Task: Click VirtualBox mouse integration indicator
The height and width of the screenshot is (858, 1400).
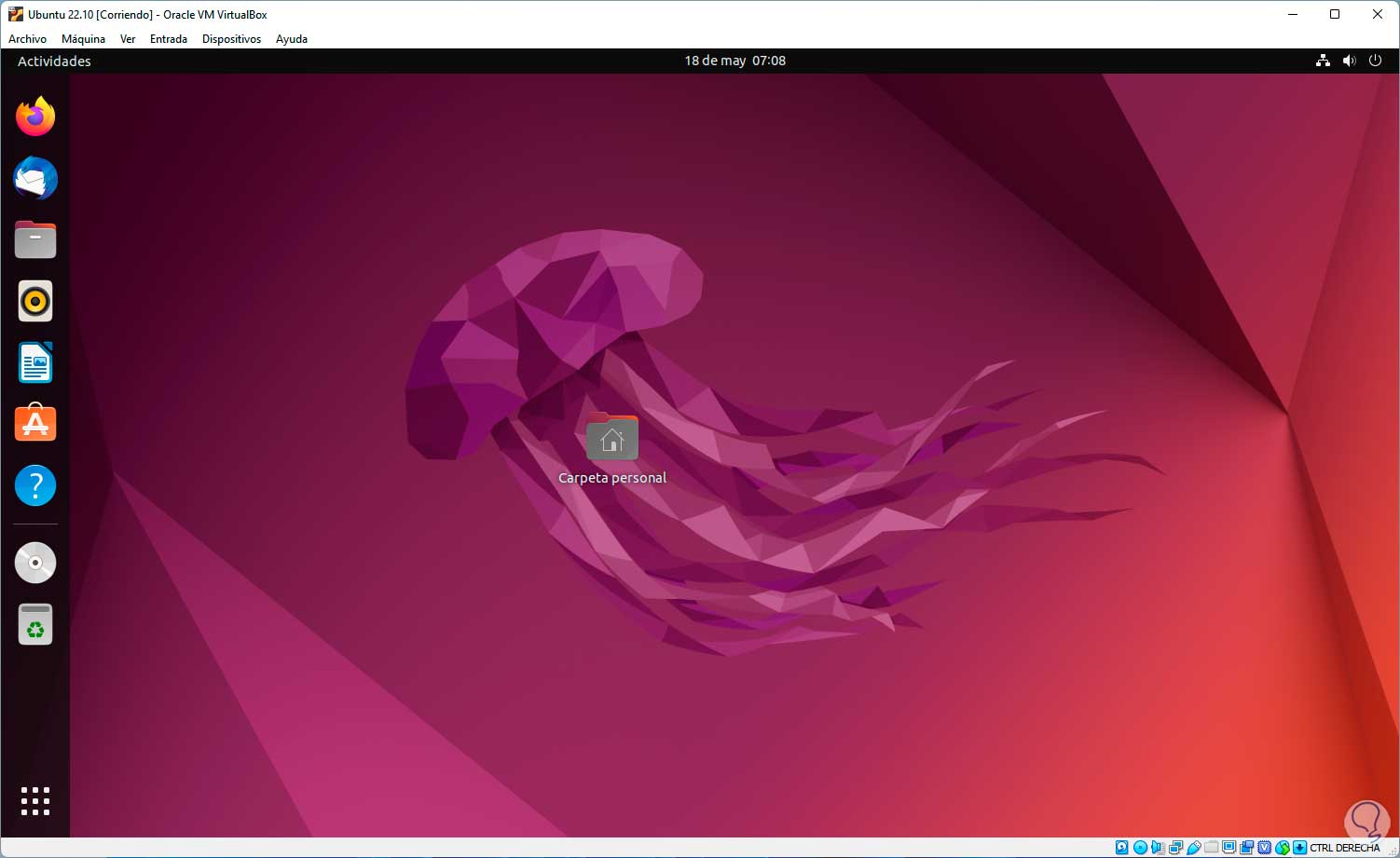Action: (1283, 848)
